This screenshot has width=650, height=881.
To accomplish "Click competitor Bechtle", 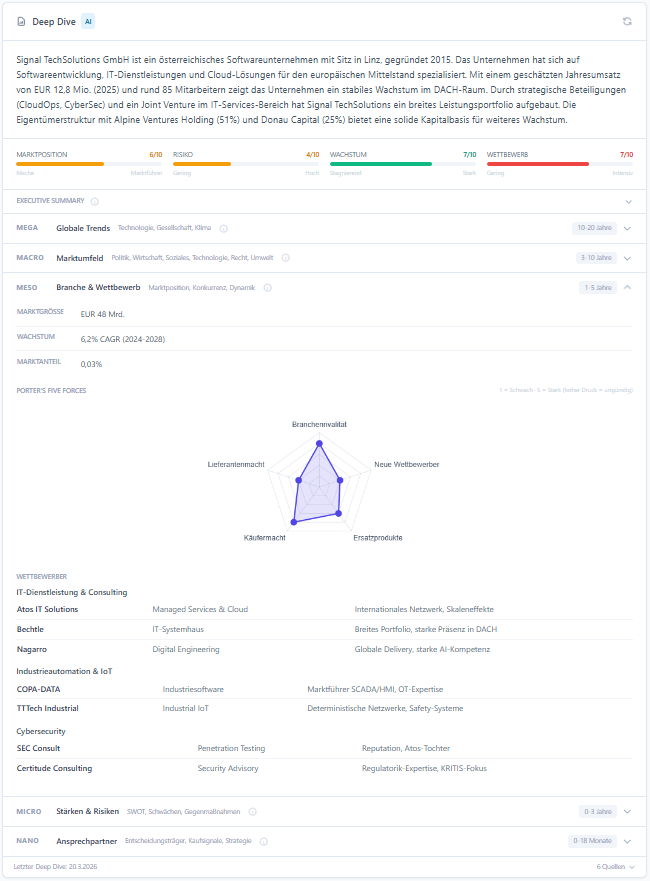I will coord(30,629).
